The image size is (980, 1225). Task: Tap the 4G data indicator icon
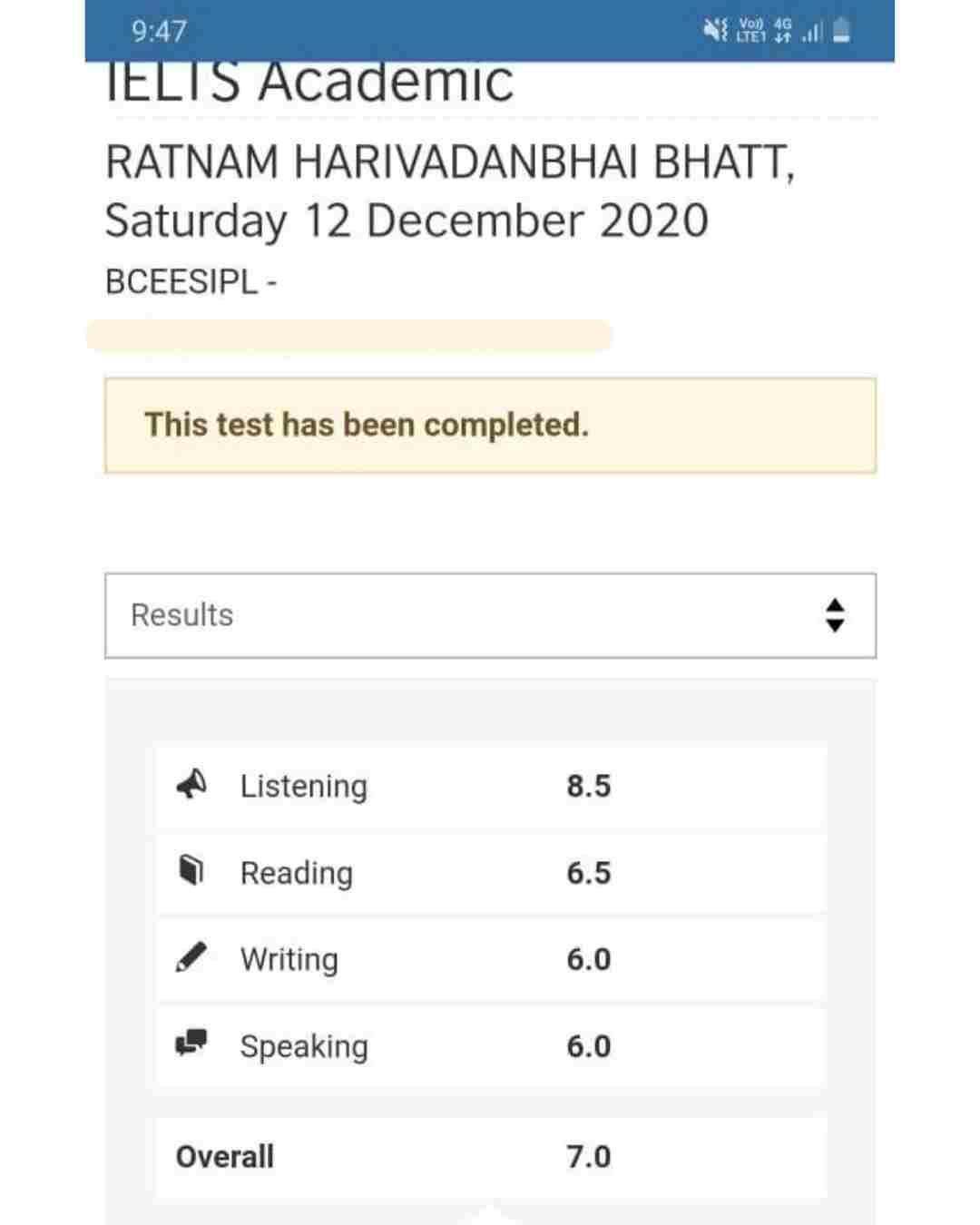pos(782,31)
